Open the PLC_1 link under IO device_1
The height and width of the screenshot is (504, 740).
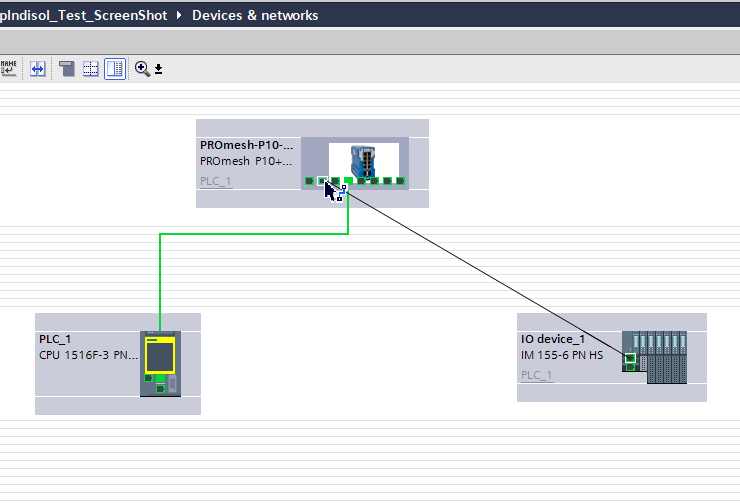point(537,375)
